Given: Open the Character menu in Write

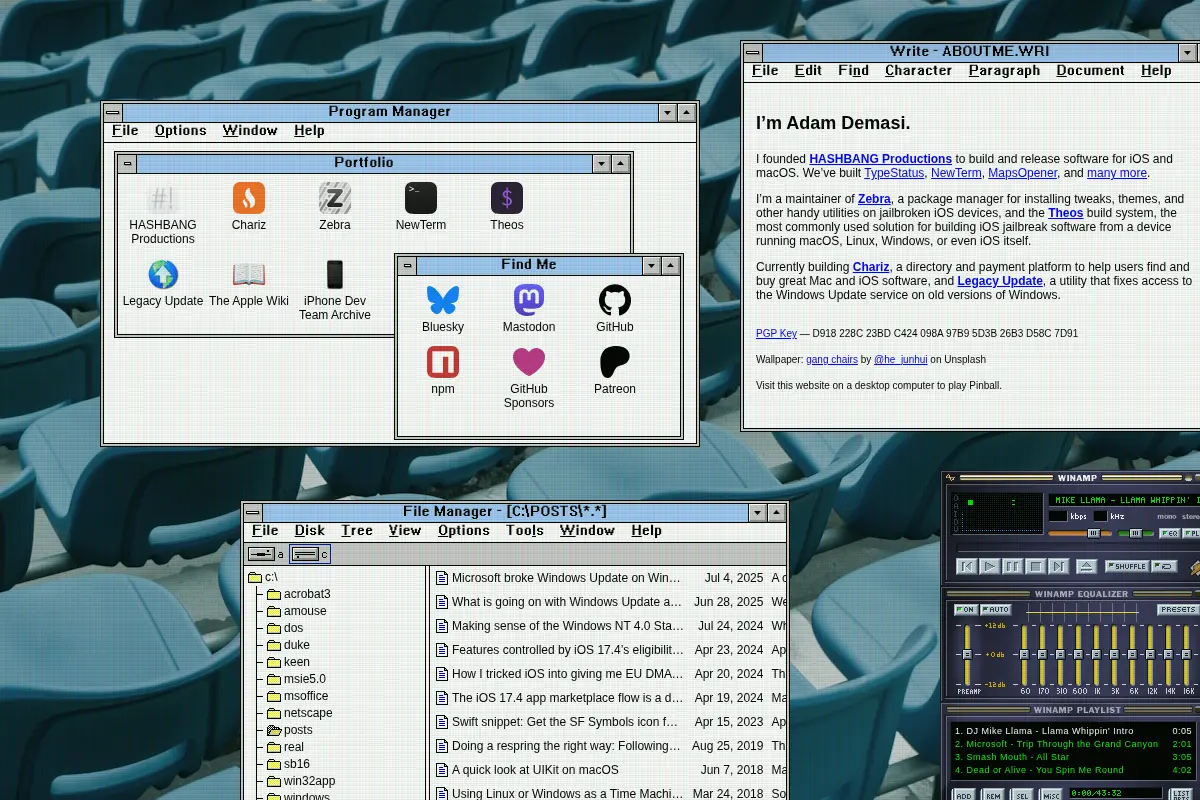Looking at the screenshot, I should click(x=918, y=71).
